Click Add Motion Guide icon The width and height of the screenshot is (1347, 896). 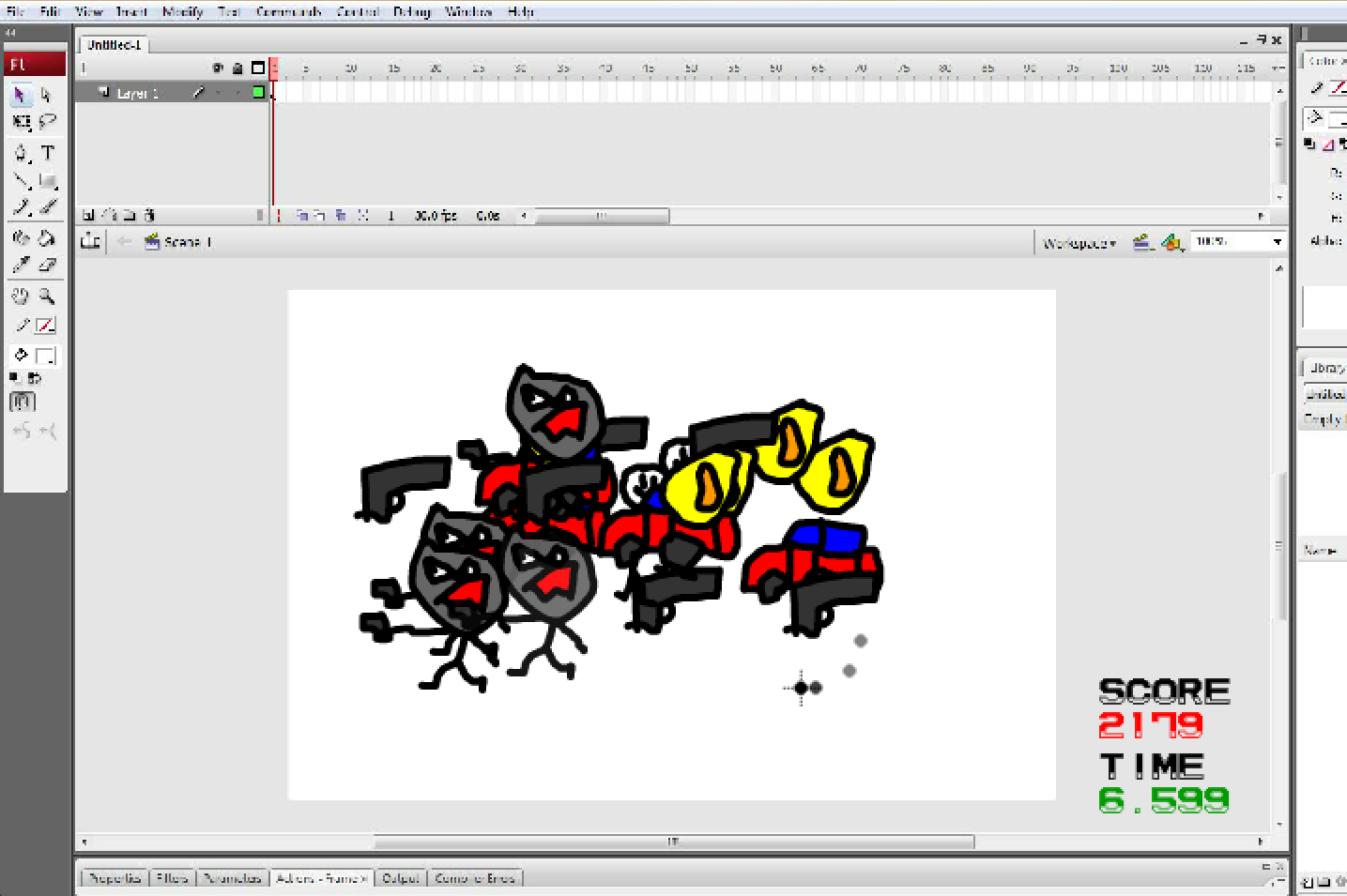[x=110, y=216]
